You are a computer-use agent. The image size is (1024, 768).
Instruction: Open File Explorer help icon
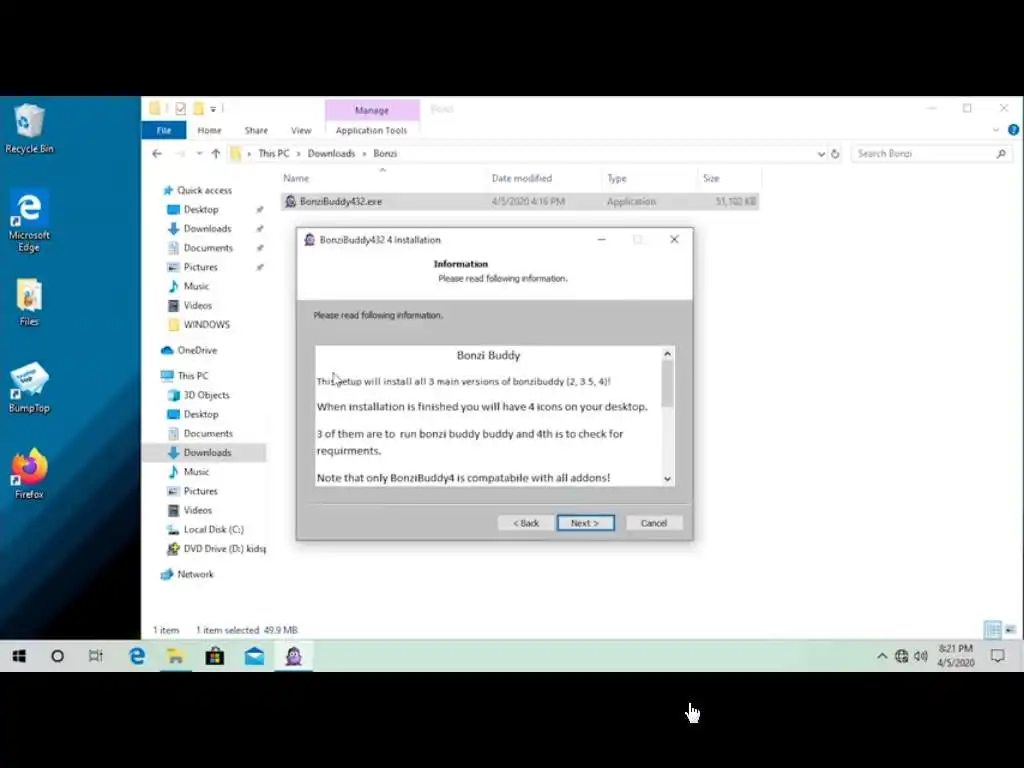click(1013, 130)
